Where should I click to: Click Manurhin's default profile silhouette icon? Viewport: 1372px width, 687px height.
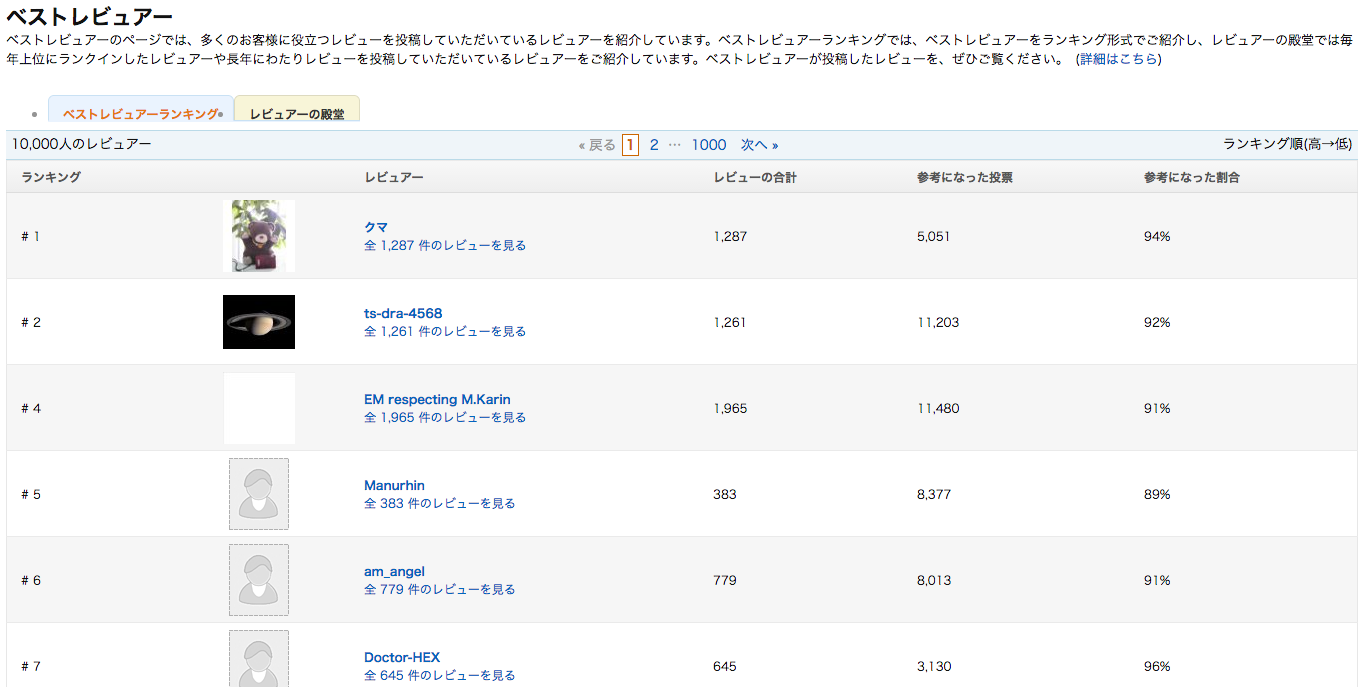pyautogui.click(x=259, y=494)
